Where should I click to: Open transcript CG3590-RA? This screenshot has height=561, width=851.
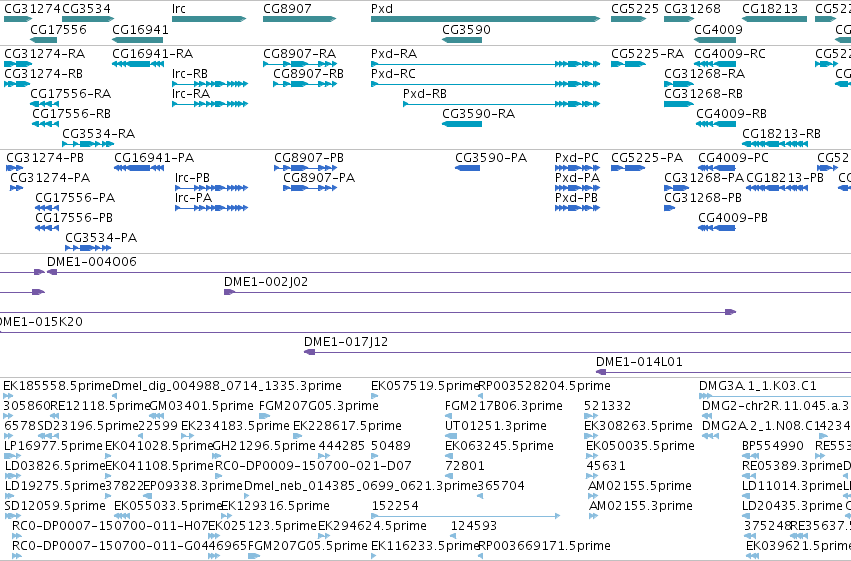click(x=462, y=124)
